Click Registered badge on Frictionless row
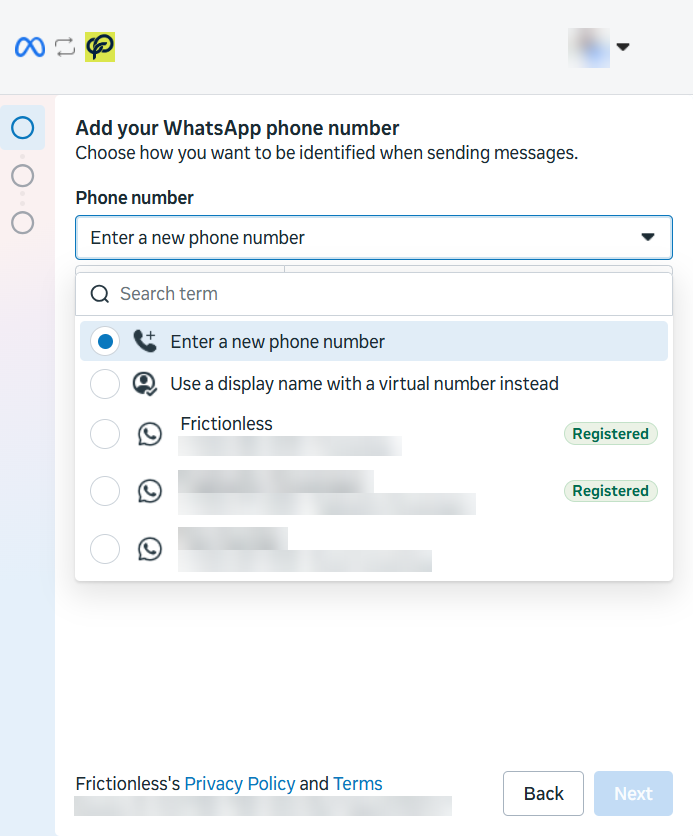 611,434
